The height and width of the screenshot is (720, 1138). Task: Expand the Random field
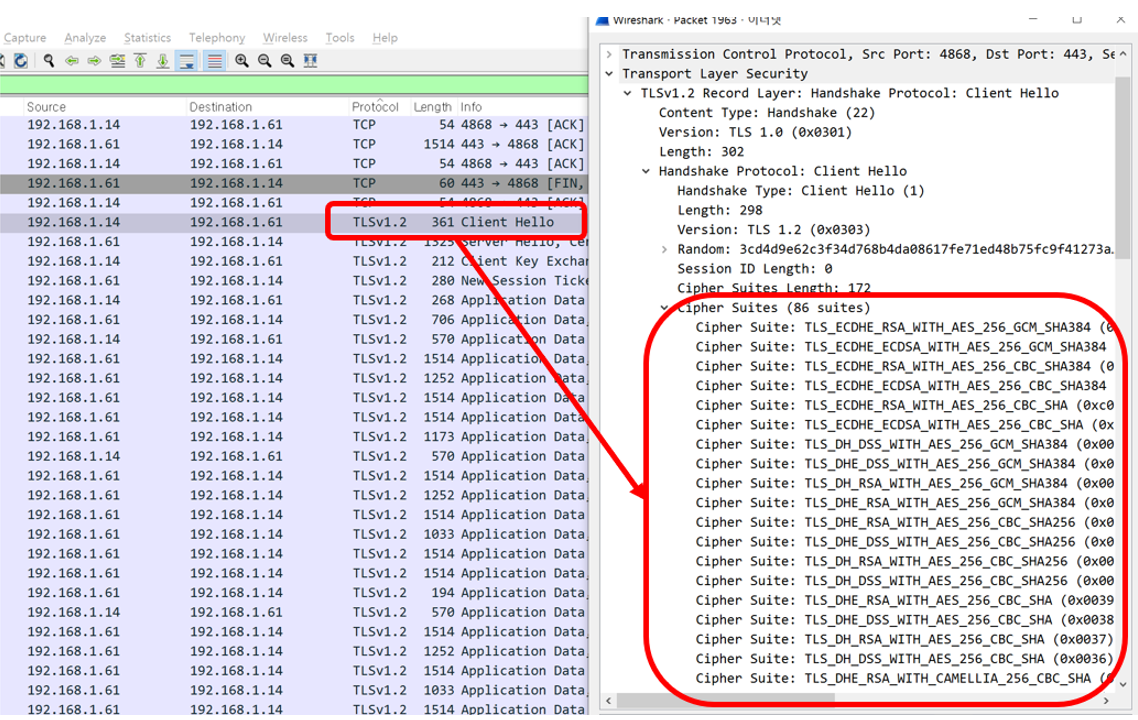[665, 249]
